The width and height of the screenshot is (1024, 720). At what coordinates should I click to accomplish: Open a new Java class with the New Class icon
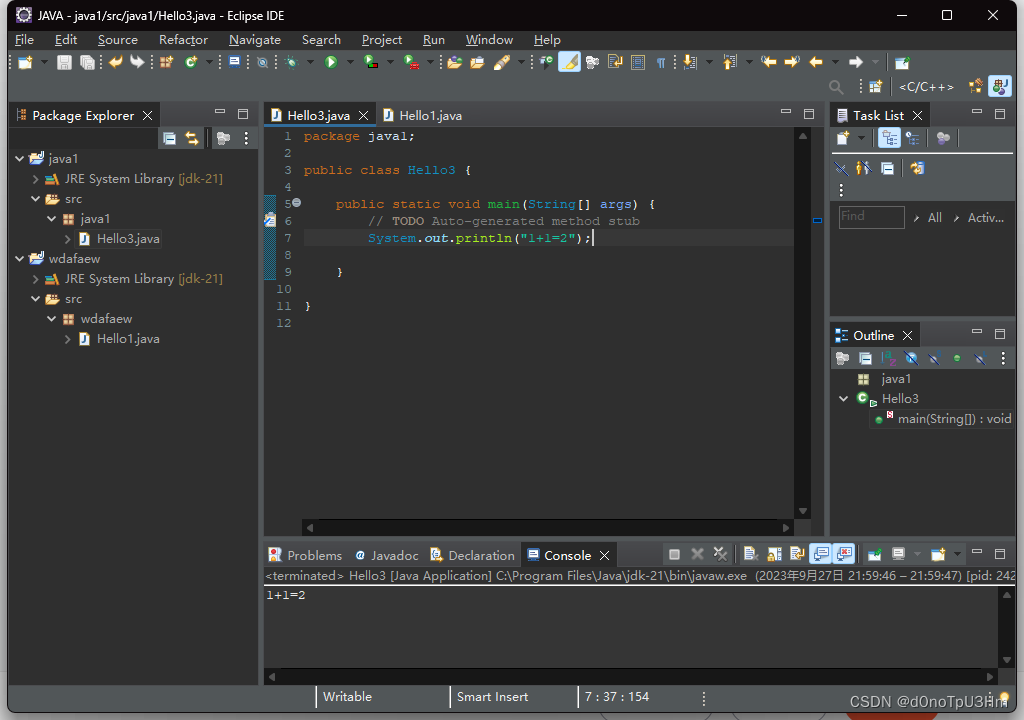point(188,61)
